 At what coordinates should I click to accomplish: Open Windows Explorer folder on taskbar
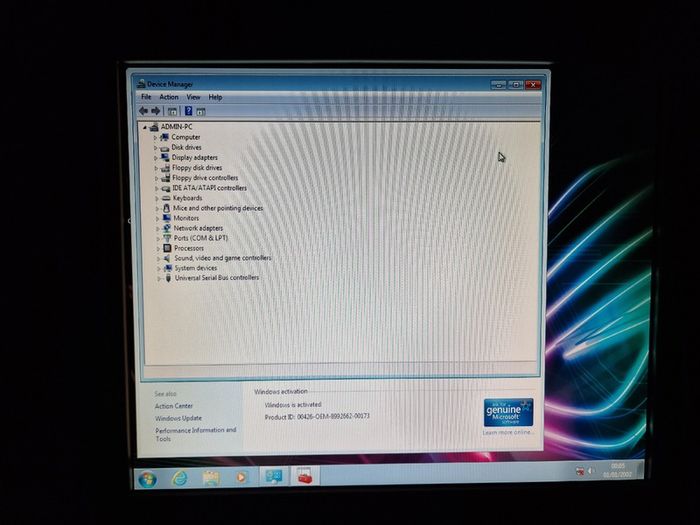[x=211, y=478]
